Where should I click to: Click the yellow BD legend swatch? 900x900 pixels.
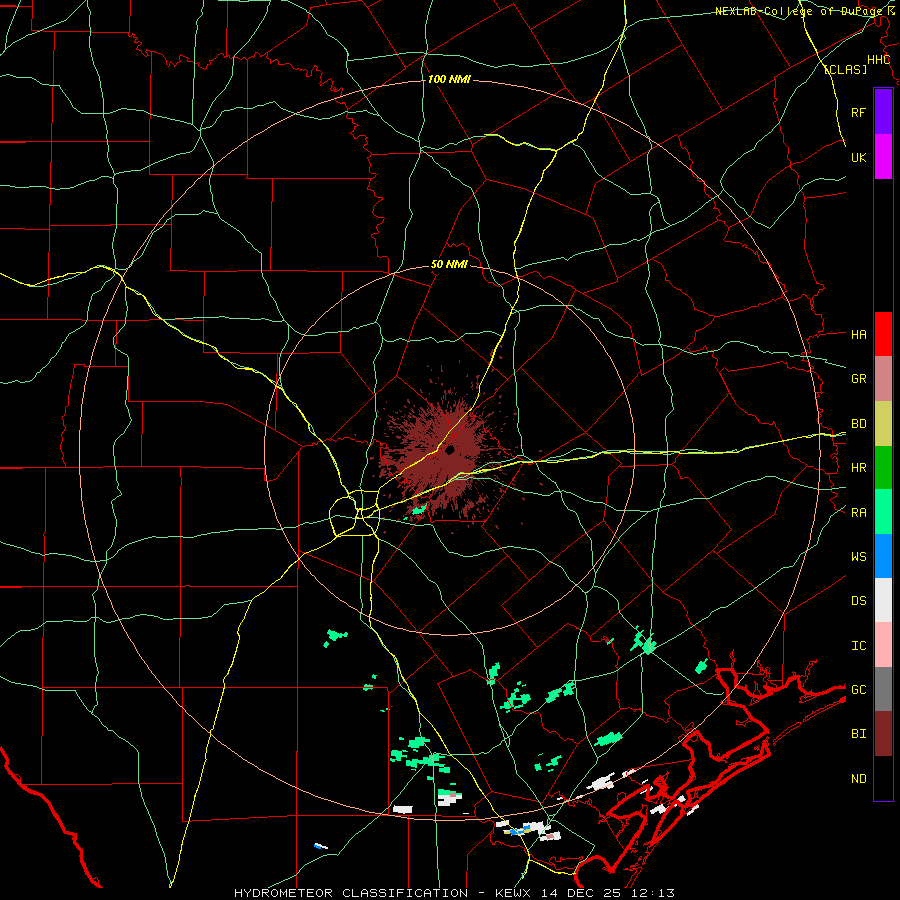point(883,424)
